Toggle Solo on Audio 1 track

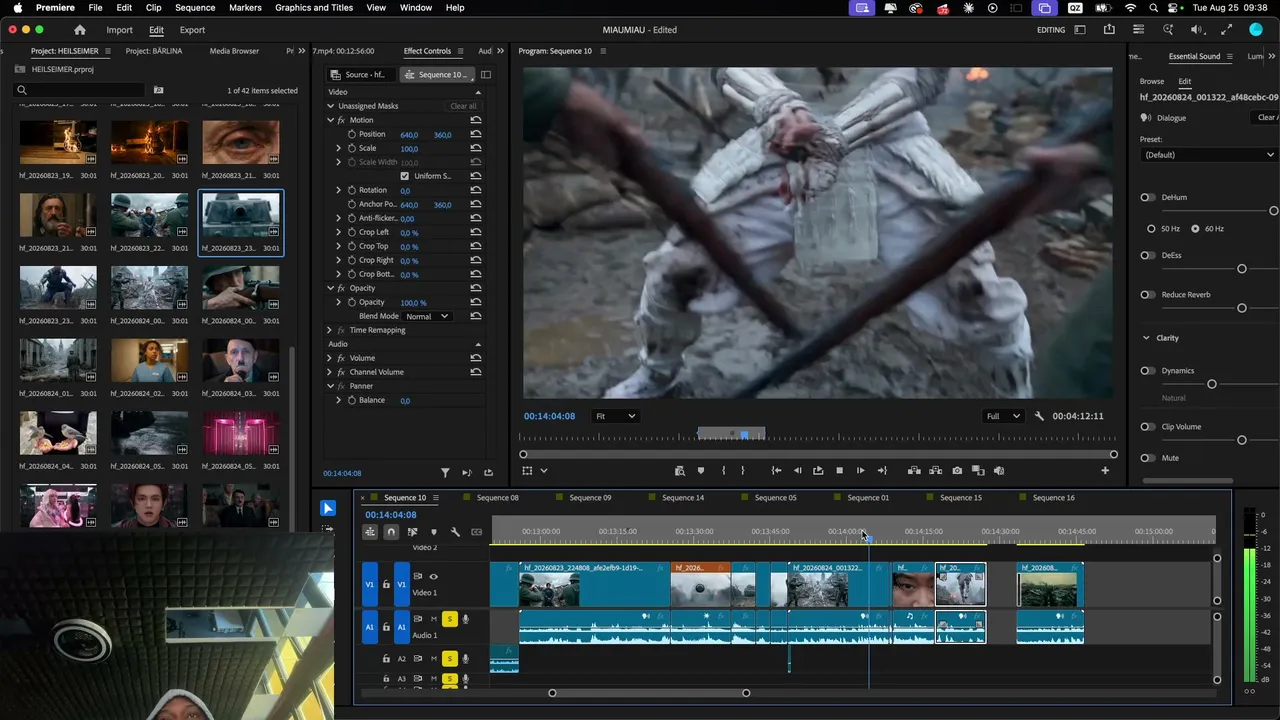tap(450, 619)
